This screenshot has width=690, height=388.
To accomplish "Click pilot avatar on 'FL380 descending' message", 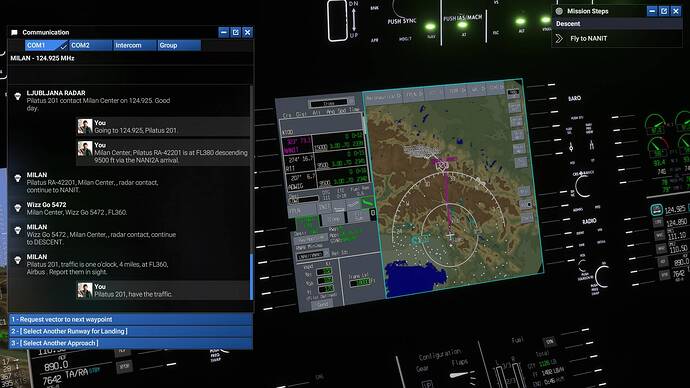I will [x=85, y=148].
